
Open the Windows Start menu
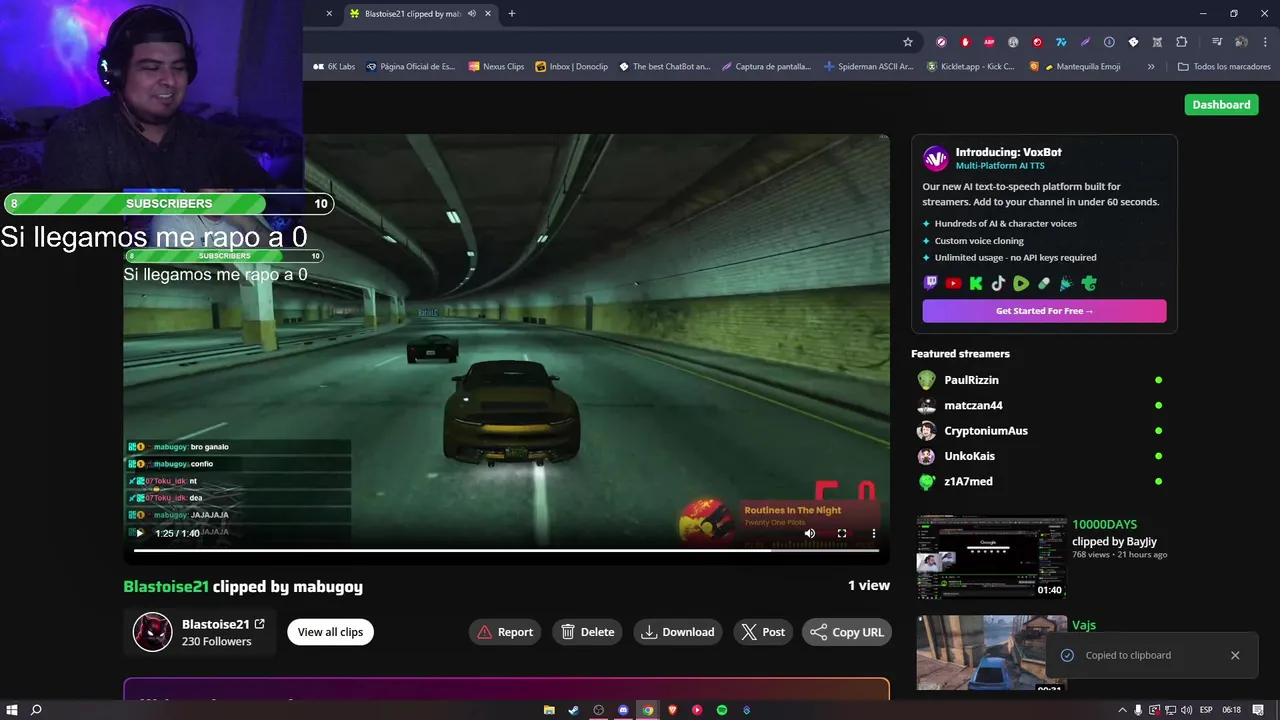point(11,710)
